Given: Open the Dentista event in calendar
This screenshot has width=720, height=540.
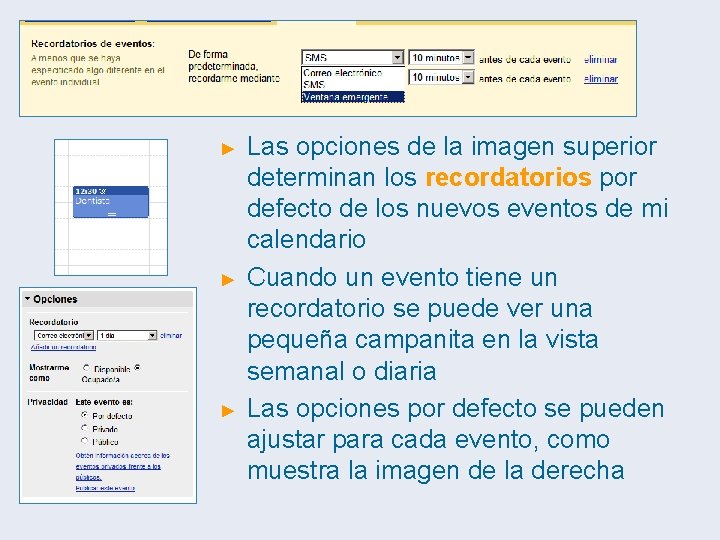Looking at the screenshot, I should click(x=111, y=202).
